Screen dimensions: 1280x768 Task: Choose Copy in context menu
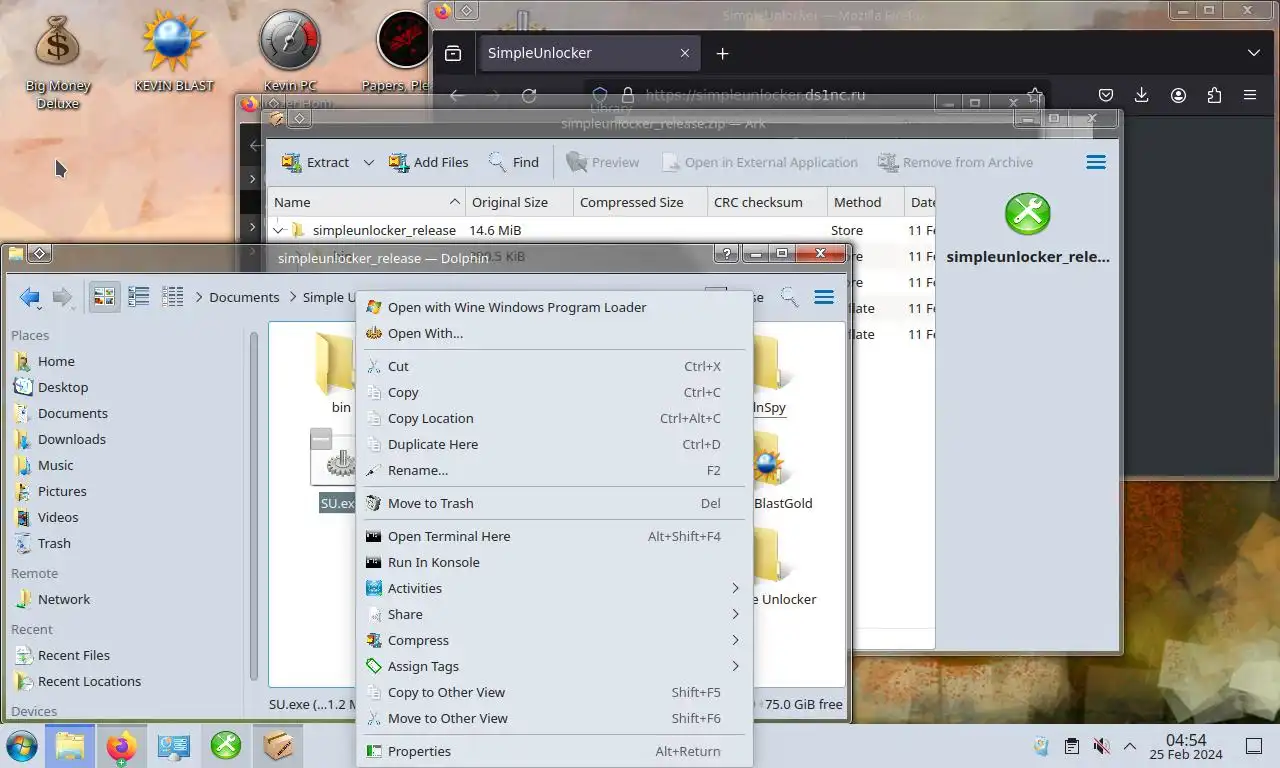[x=554, y=392]
